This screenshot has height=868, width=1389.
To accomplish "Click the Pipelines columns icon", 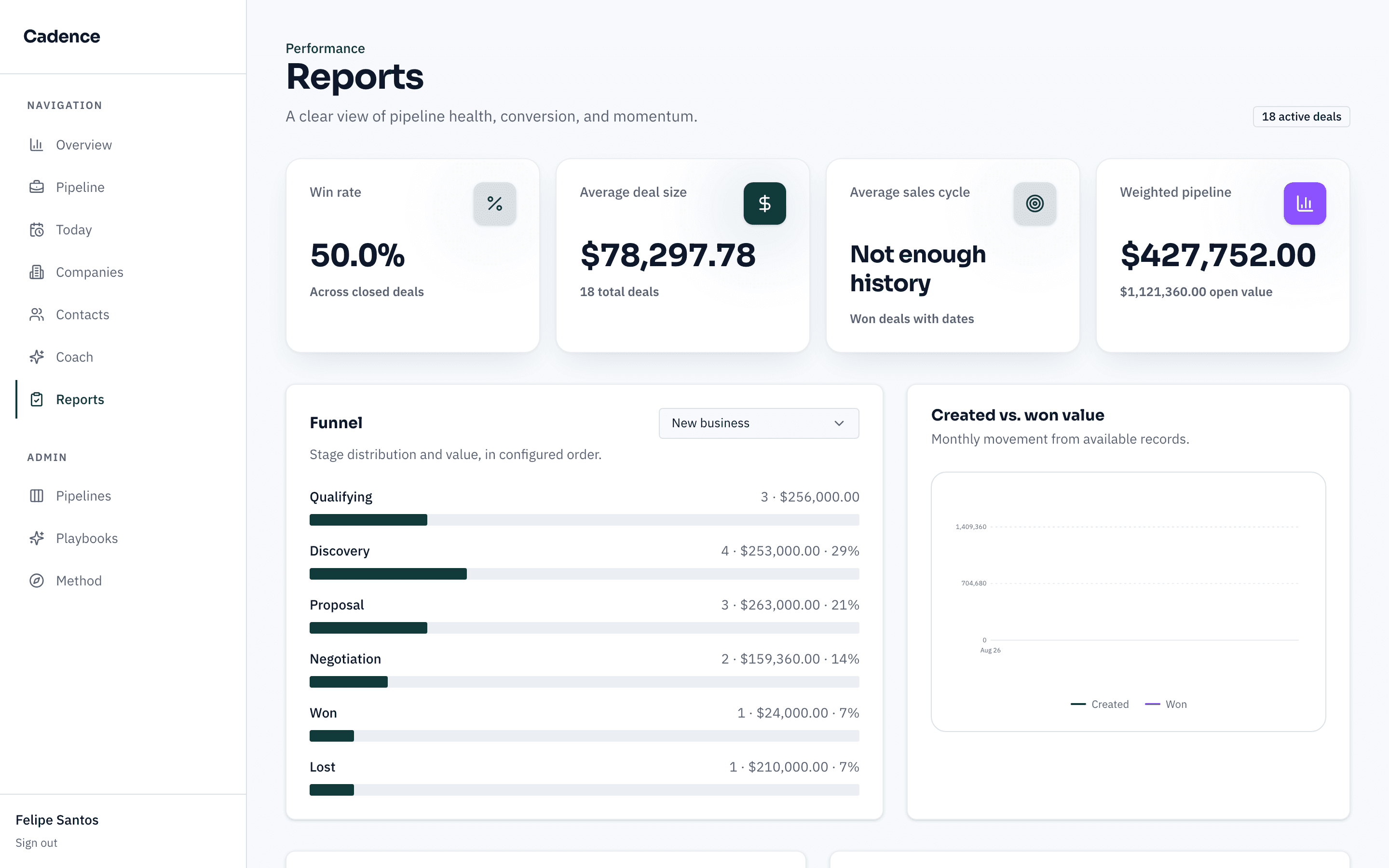I will click(37, 496).
